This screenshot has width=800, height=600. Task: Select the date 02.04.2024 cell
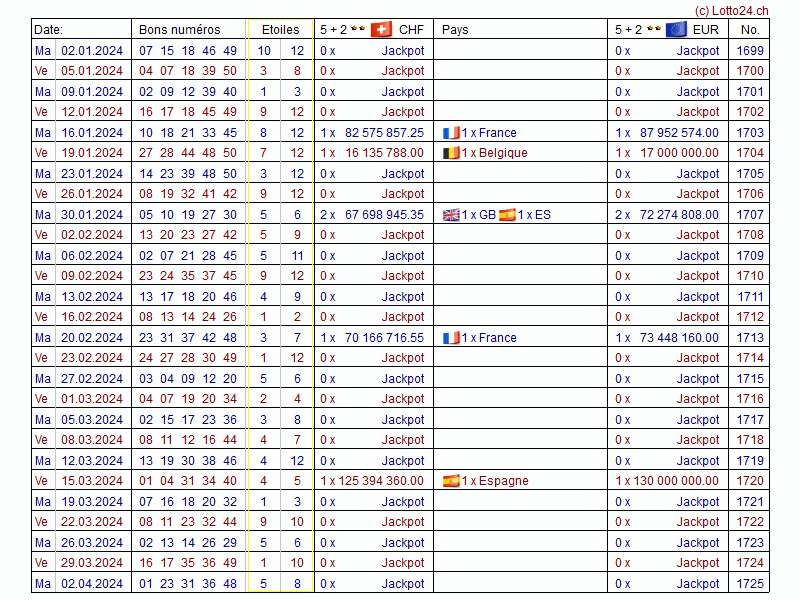[92, 583]
